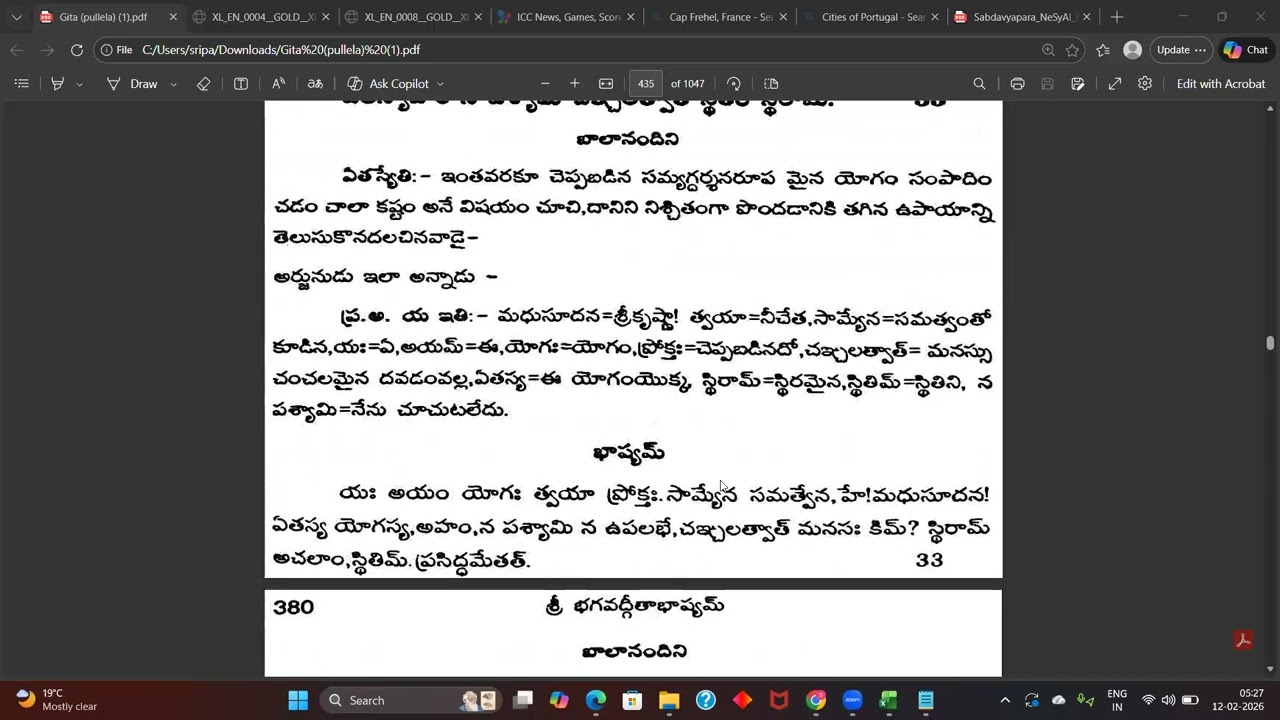The image size is (1280, 720).
Task: Open Microsoft Edge from taskbar
Action: [596, 700]
